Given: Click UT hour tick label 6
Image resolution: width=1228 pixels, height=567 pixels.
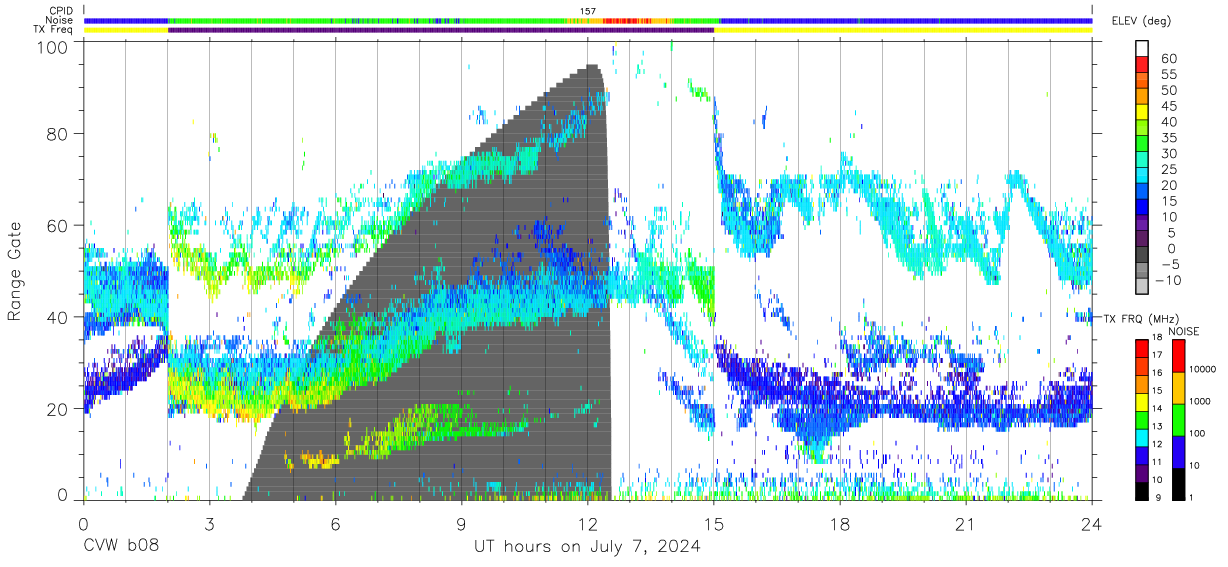Looking at the screenshot, I should pos(336,524).
